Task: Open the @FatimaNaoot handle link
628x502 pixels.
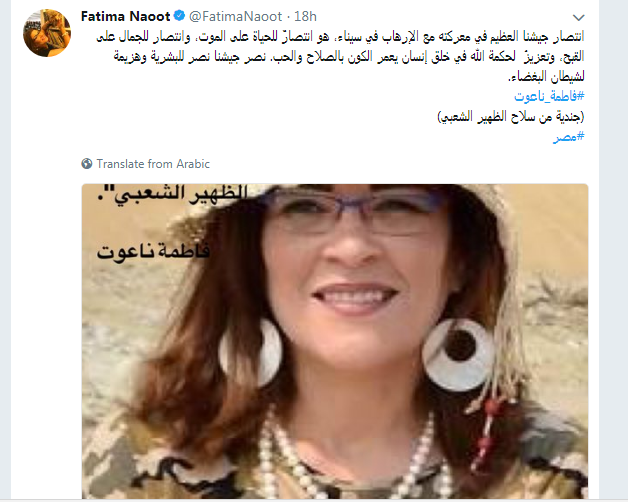Action: 236,16
